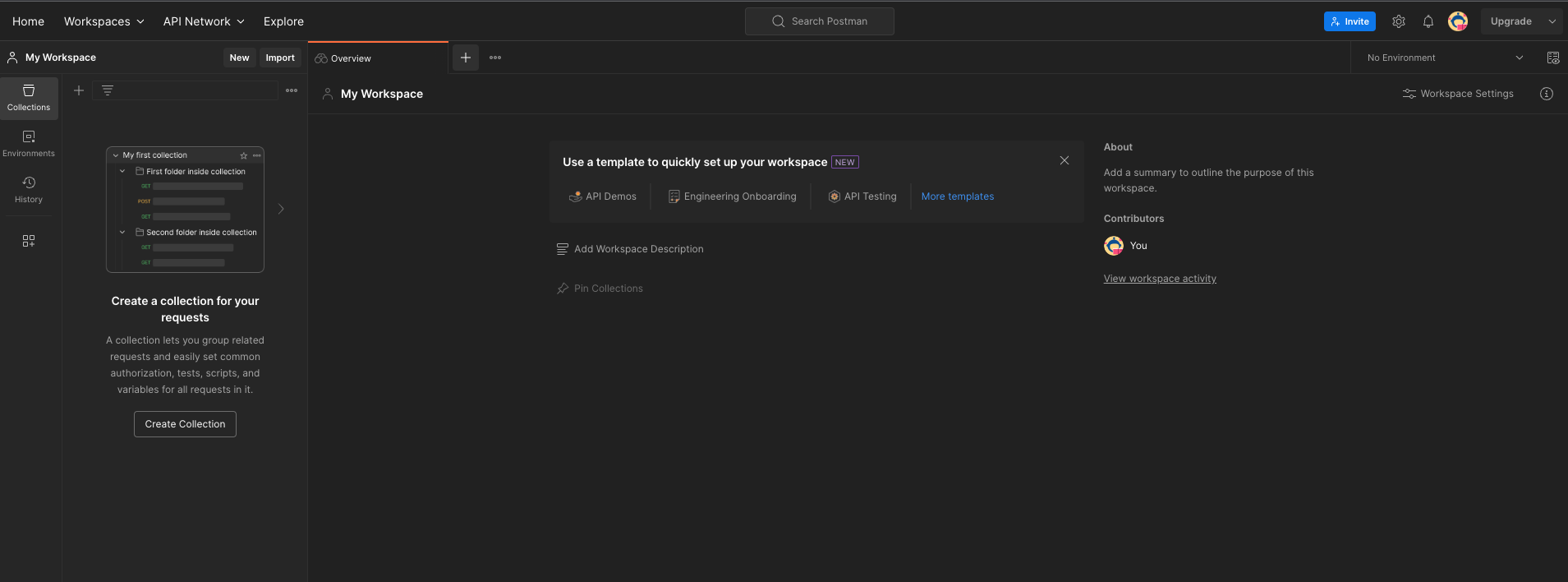
Task: Collapse My first collection in preview image
Action: tap(116, 155)
